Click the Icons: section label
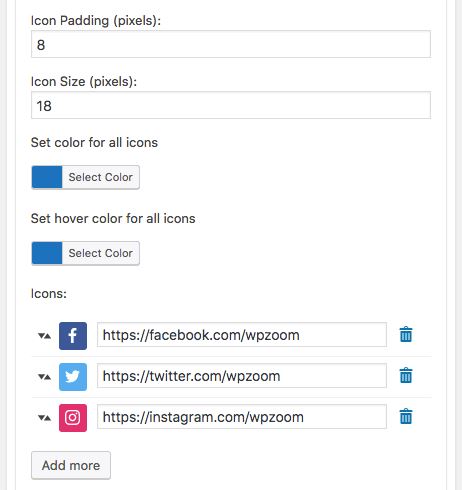 tap(49, 294)
